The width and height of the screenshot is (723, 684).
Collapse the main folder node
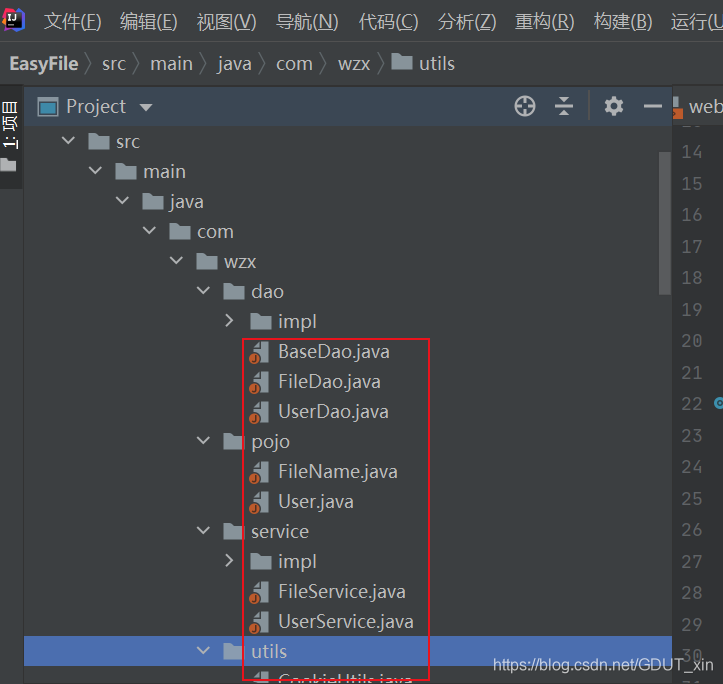point(95,170)
